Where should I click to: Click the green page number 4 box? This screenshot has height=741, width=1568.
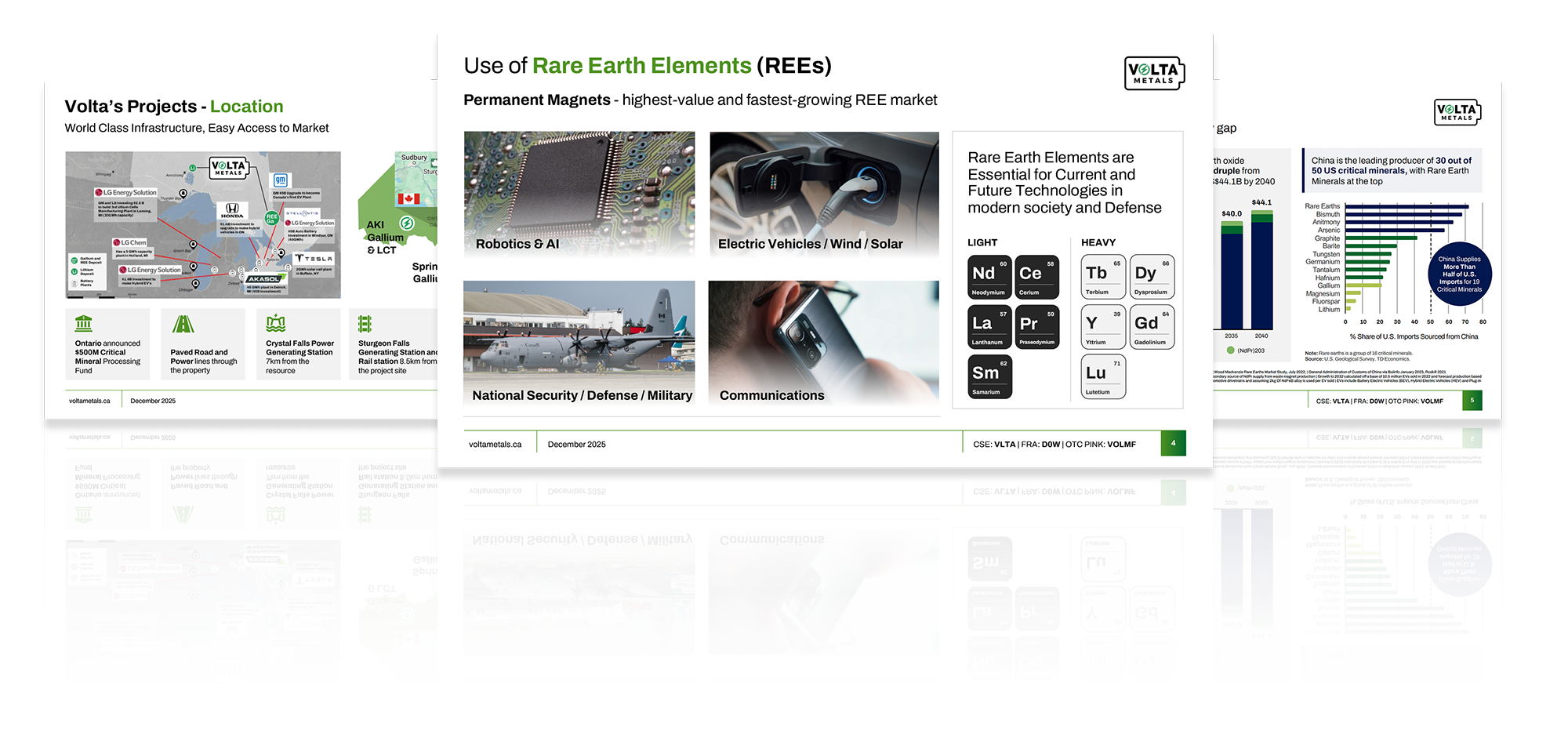pos(1174,443)
